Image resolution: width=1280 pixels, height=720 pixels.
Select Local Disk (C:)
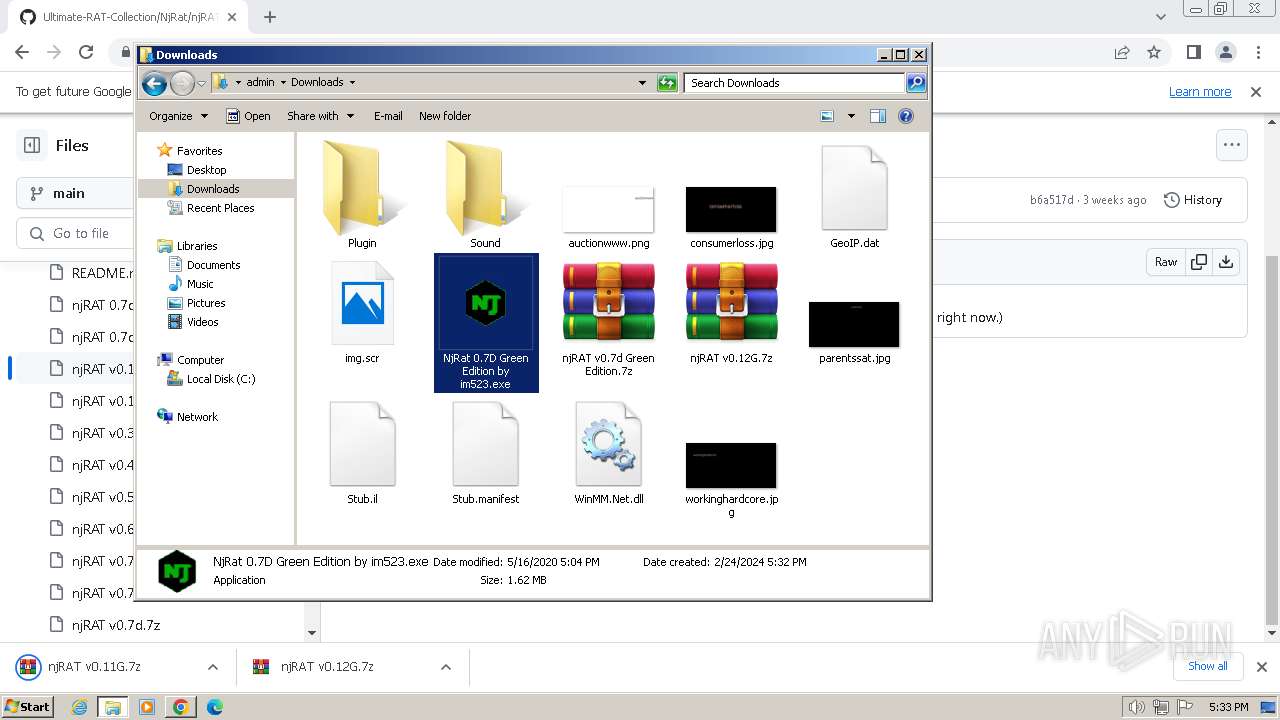220,379
